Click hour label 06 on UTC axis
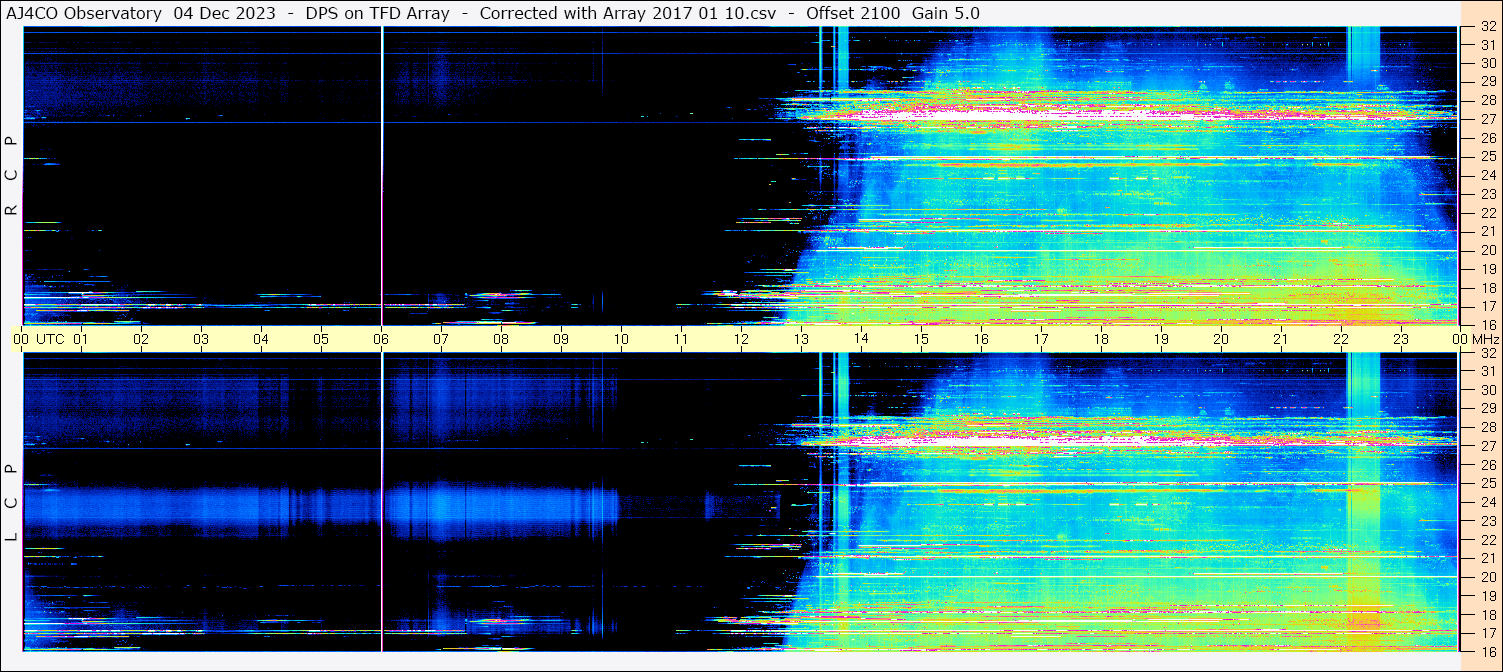 [x=381, y=339]
